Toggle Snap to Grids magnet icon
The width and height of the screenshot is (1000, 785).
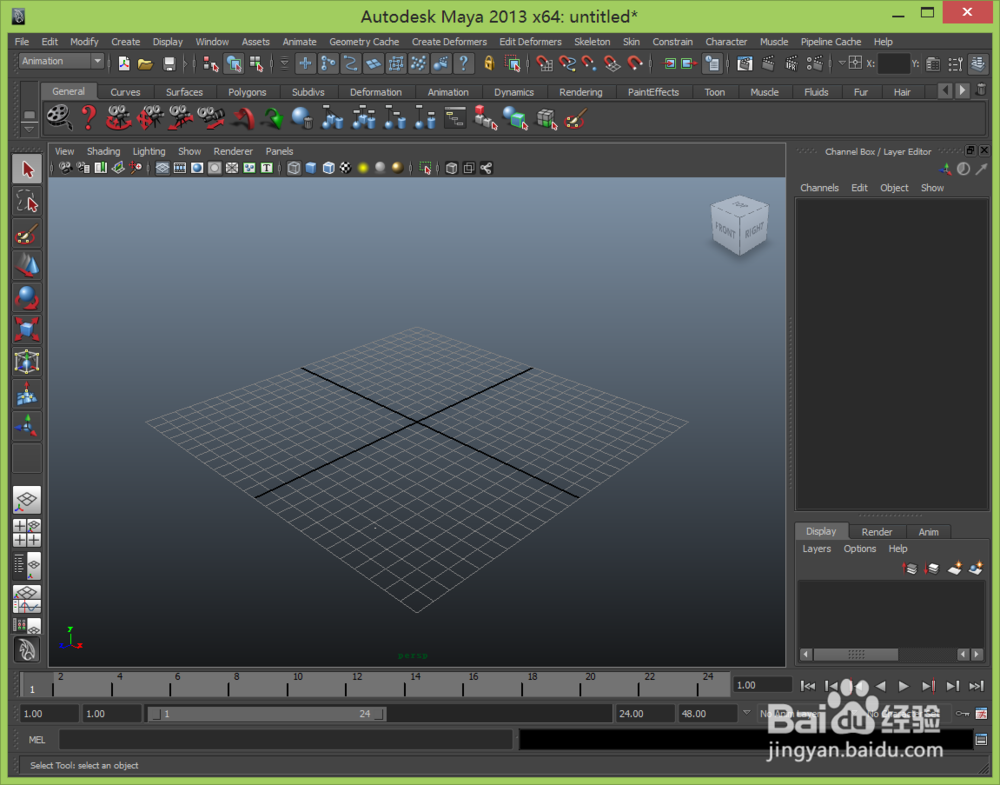click(543, 64)
